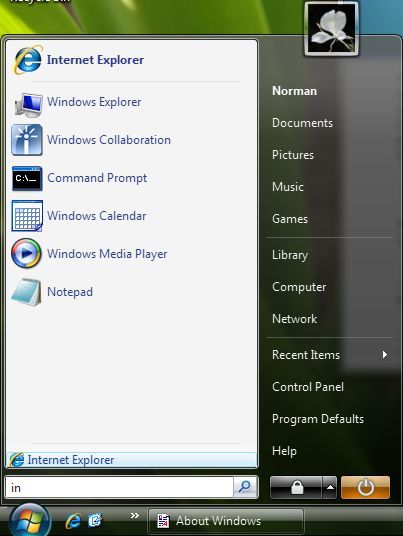
Task: Click the Windows Explorer label
Action: pos(94,102)
